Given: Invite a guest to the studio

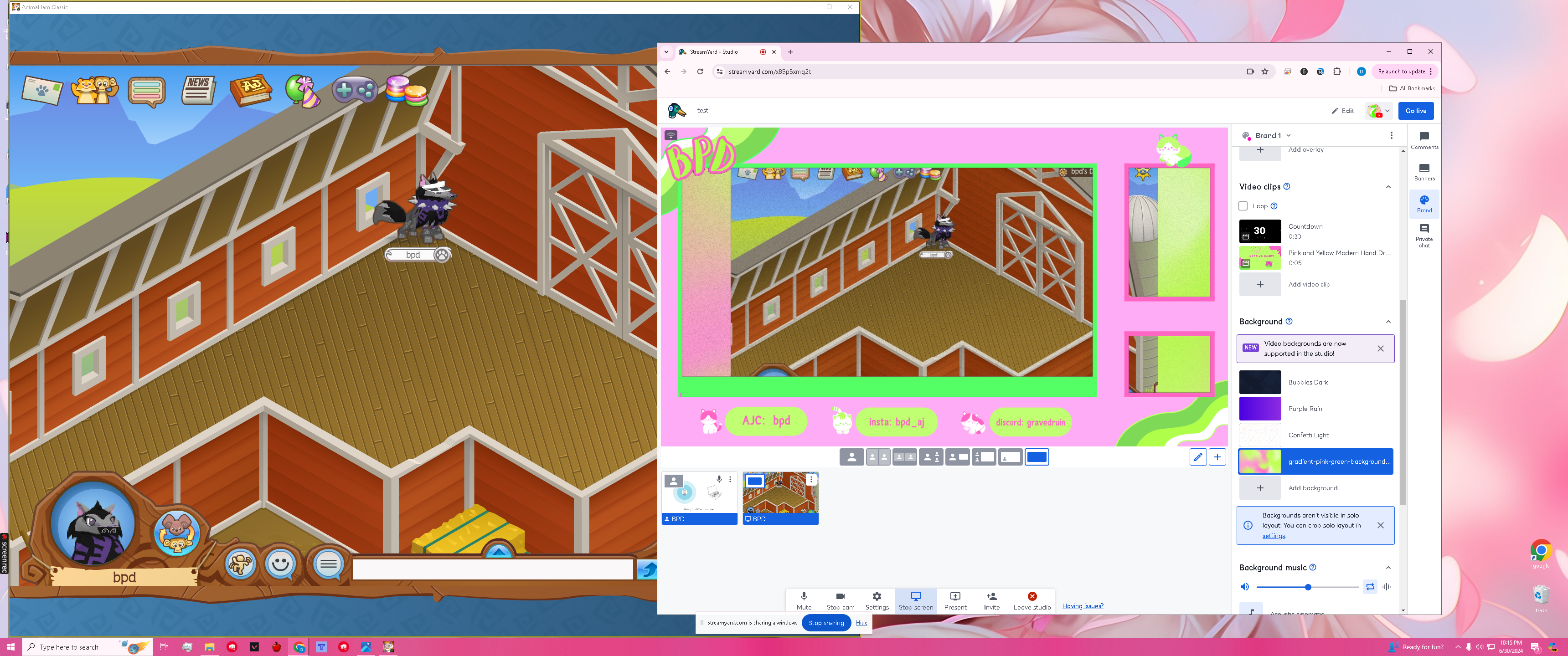Looking at the screenshot, I should tap(991, 600).
